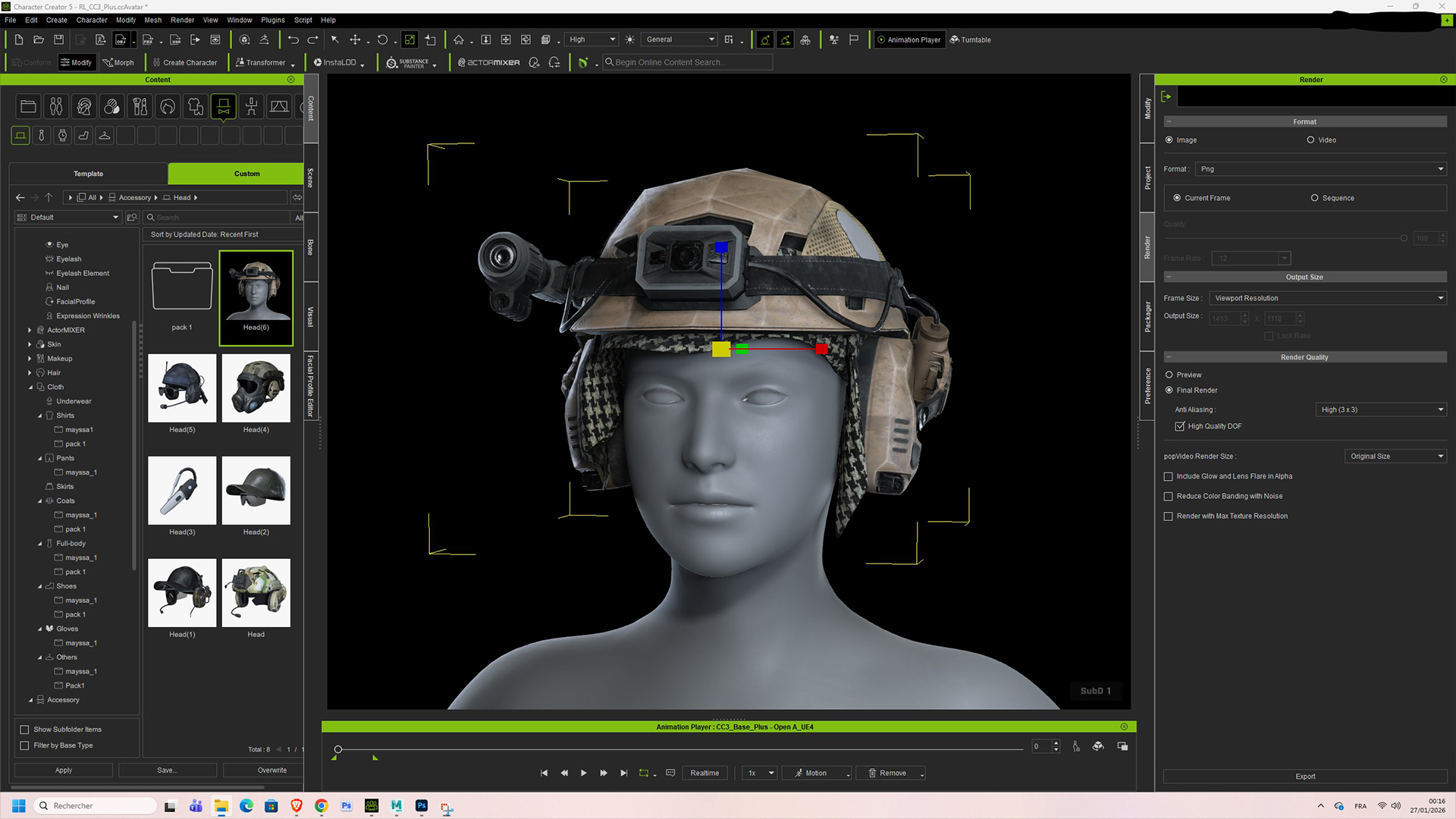Click the Undo arrow icon in toolbar
1456x819 pixels.
pyautogui.click(x=293, y=39)
